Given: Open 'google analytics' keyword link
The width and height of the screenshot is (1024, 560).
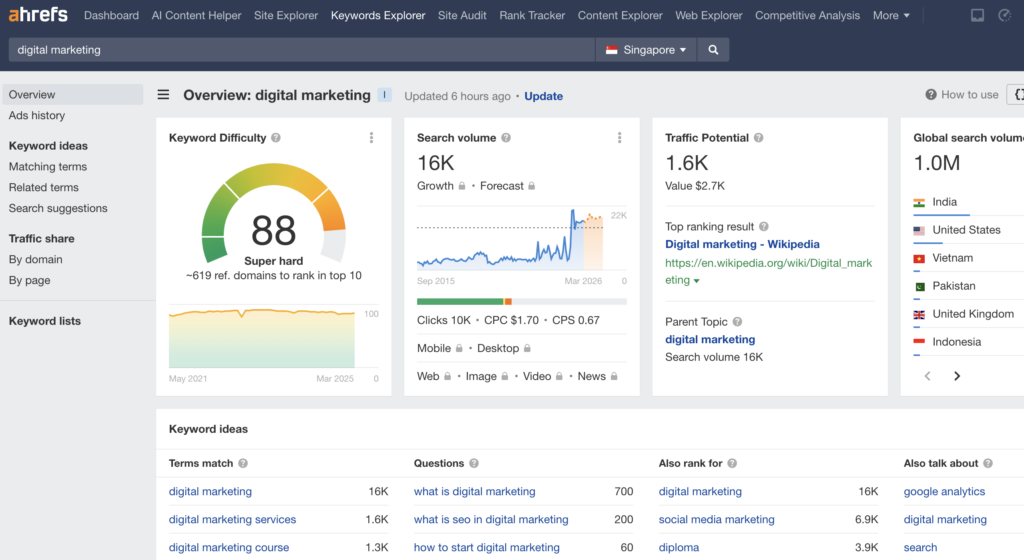Looking at the screenshot, I should [944, 491].
